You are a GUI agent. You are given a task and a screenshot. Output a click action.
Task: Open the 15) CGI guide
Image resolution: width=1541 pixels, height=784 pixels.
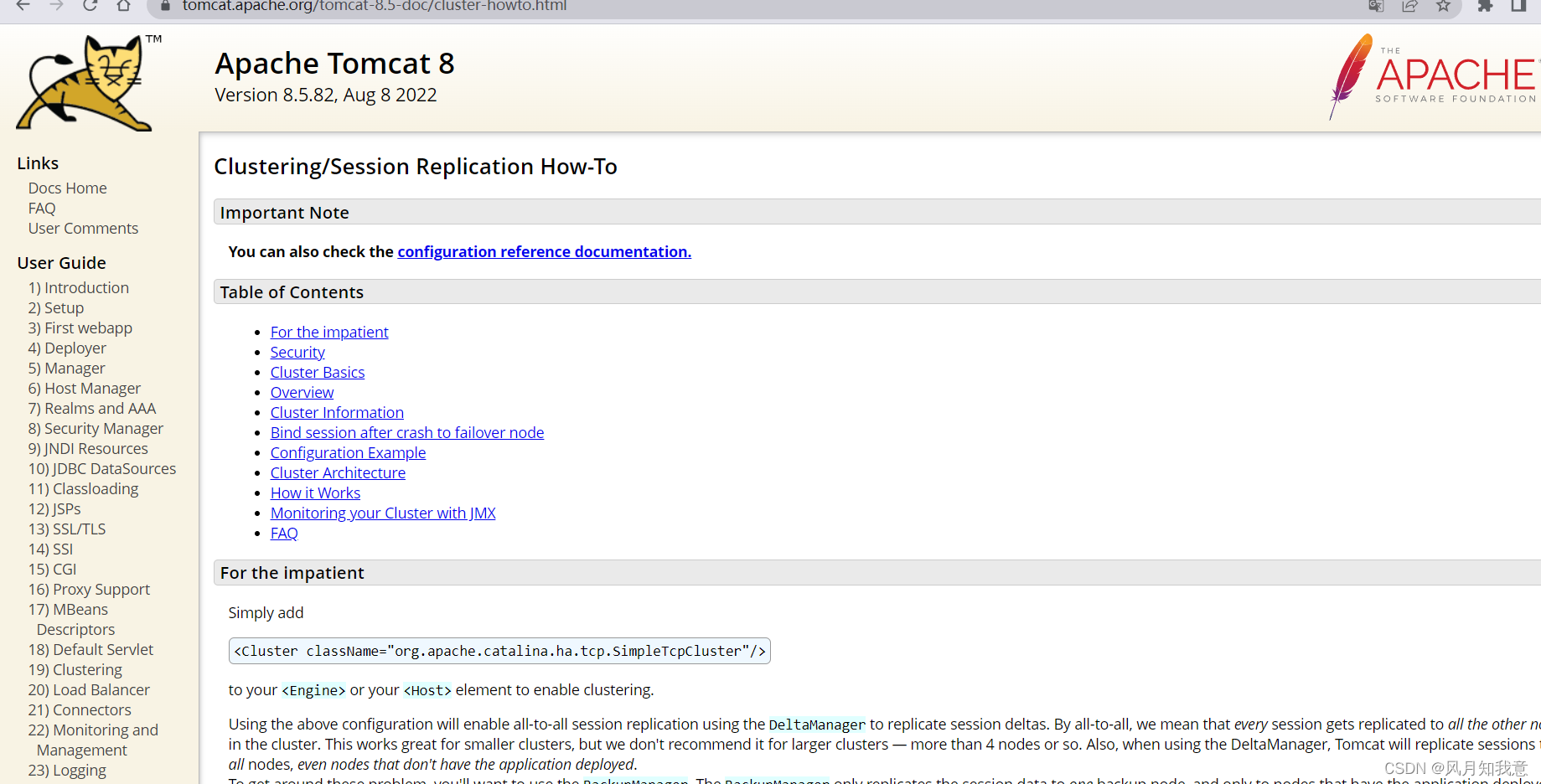click(x=52, y=570)
